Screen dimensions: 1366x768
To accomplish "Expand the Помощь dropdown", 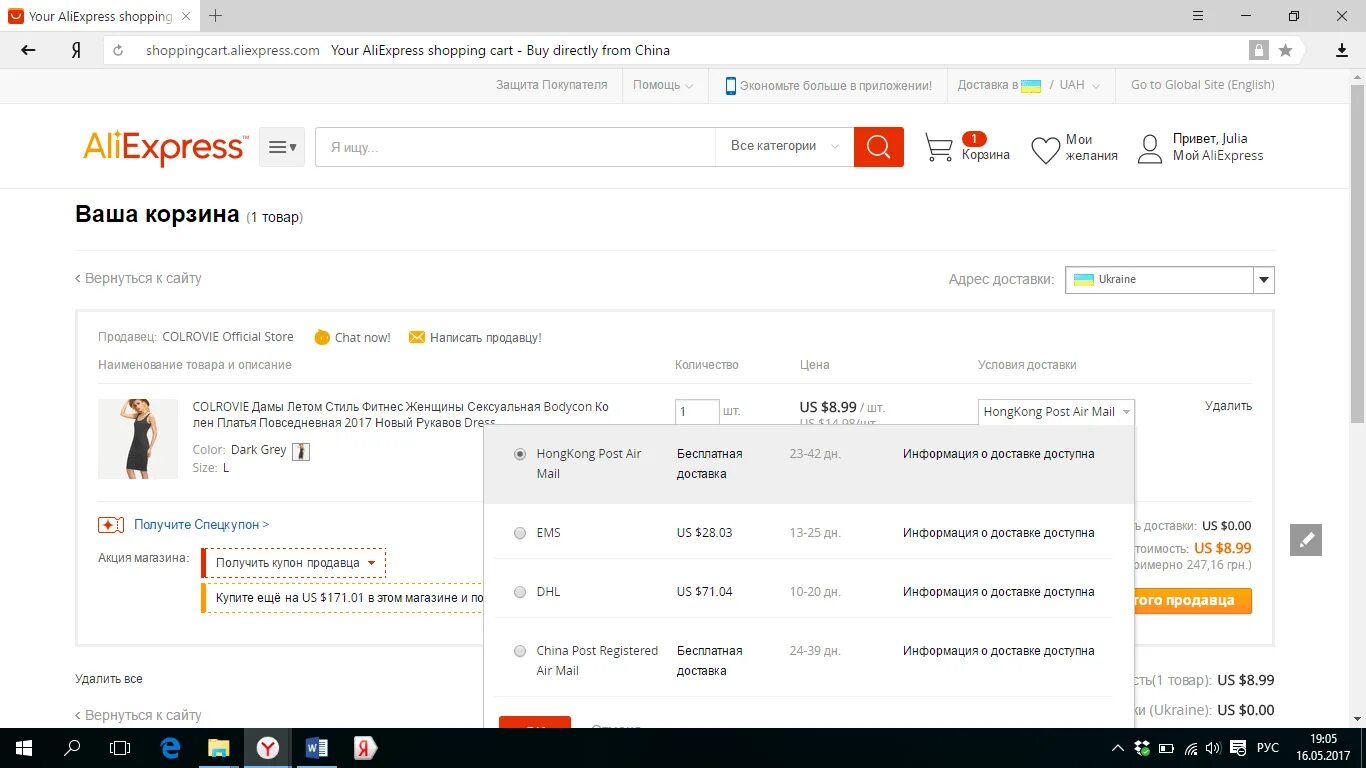I will tap(662, 85).
